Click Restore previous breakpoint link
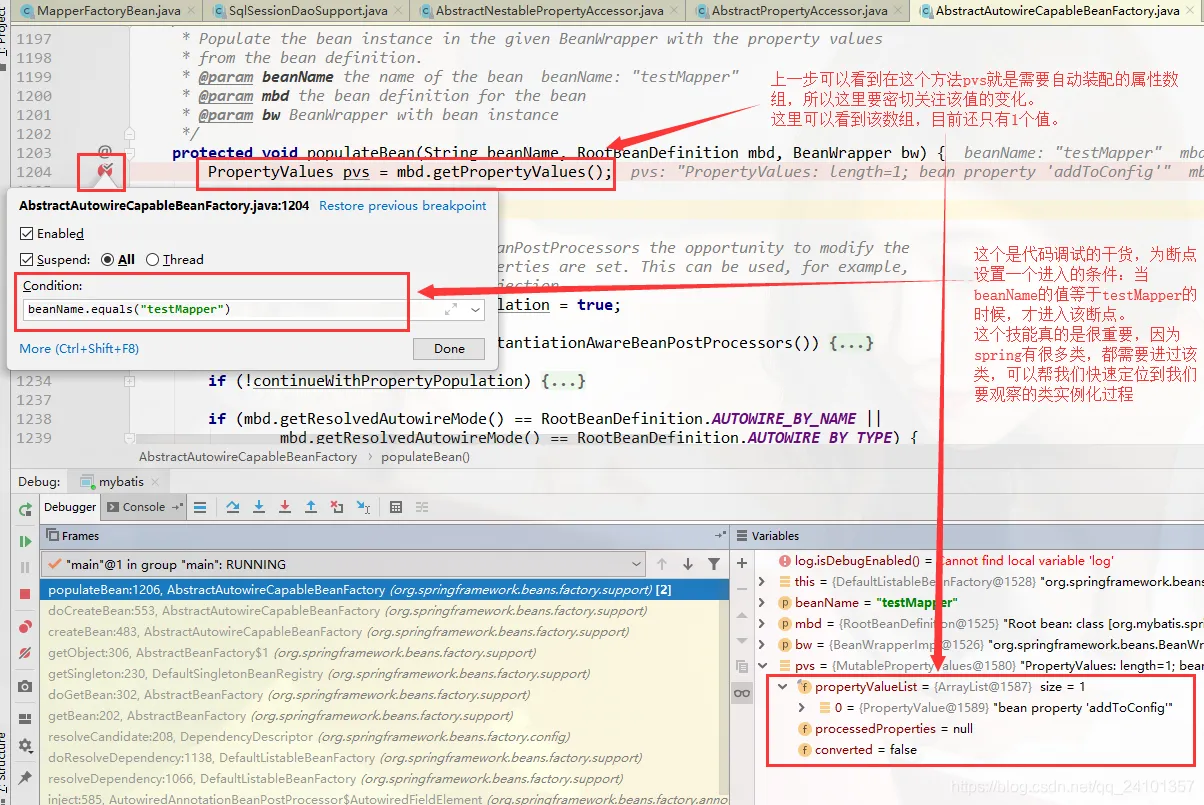 click(403, 205)
